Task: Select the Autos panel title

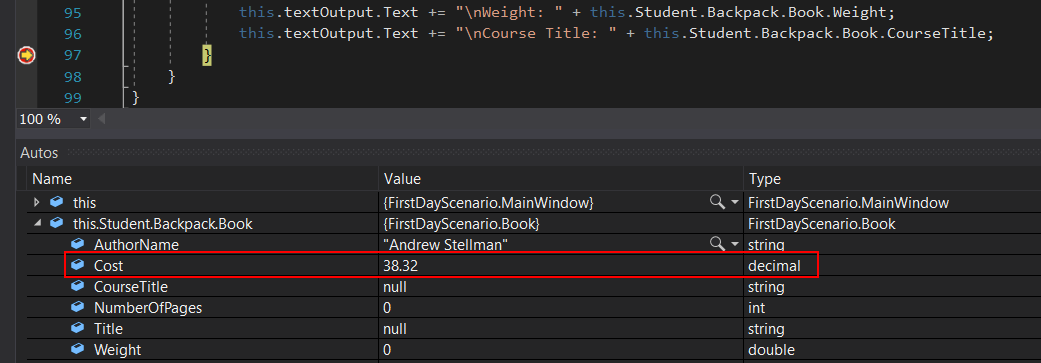Action: click(39, 153)
